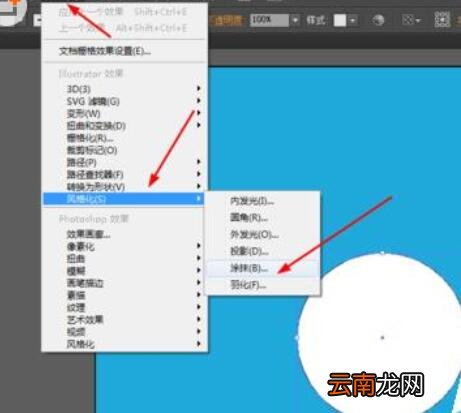Click the 路径(P) submenu arrow
461x413 pixels.
(x=199, y=162)
